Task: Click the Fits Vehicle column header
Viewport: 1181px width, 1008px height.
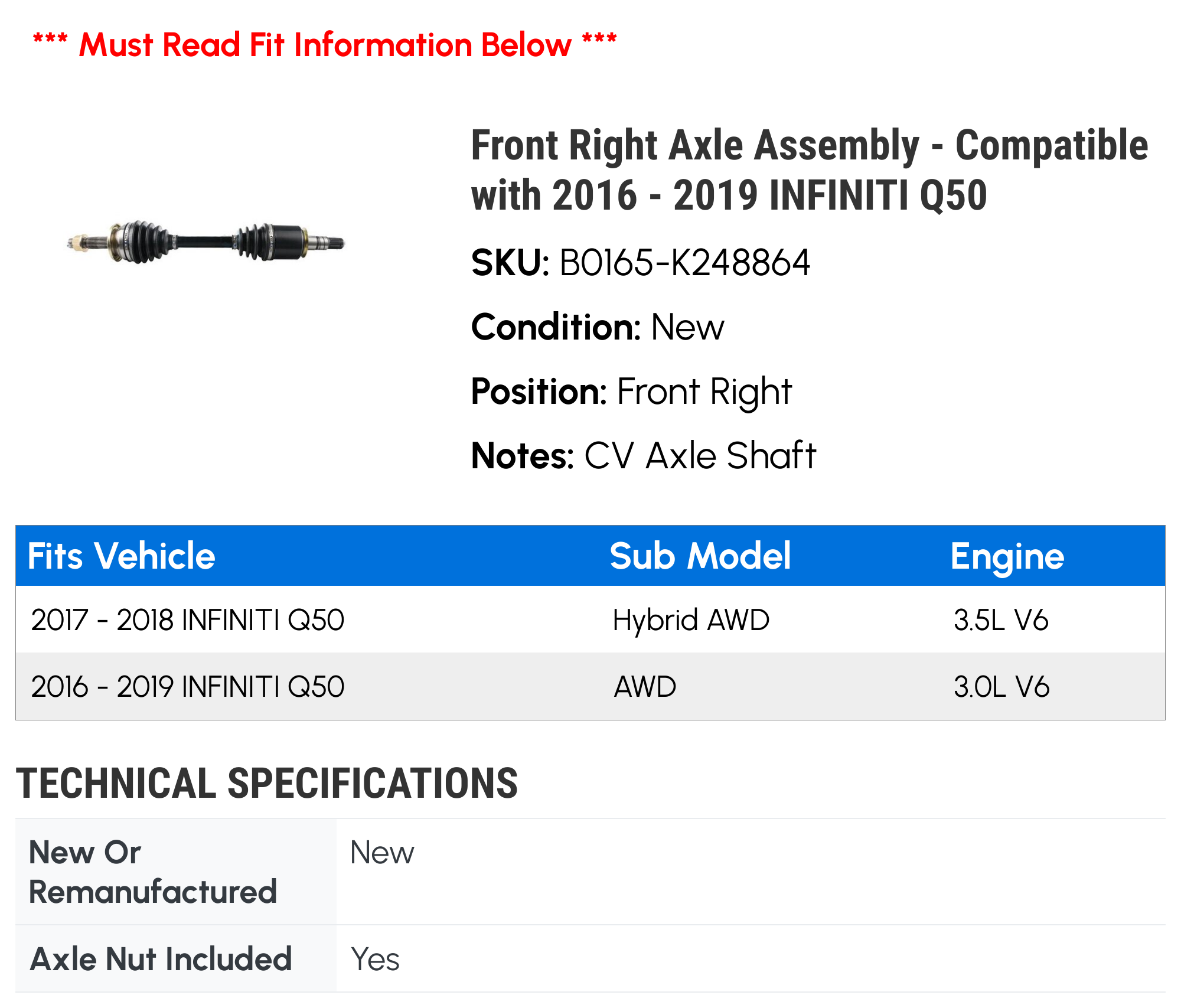Action: click(122, 556)
